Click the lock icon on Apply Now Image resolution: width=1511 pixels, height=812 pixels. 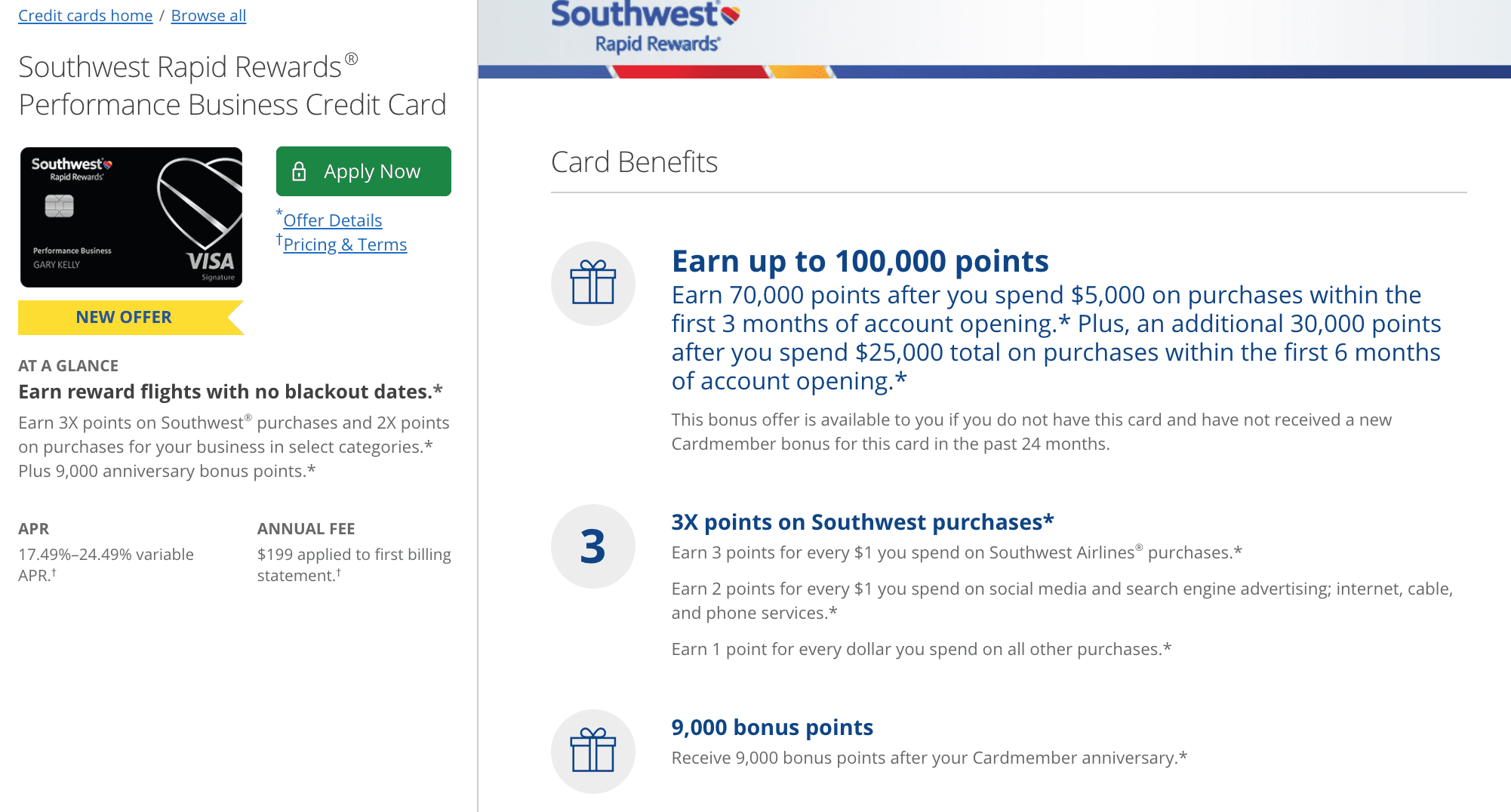[299, 171]
